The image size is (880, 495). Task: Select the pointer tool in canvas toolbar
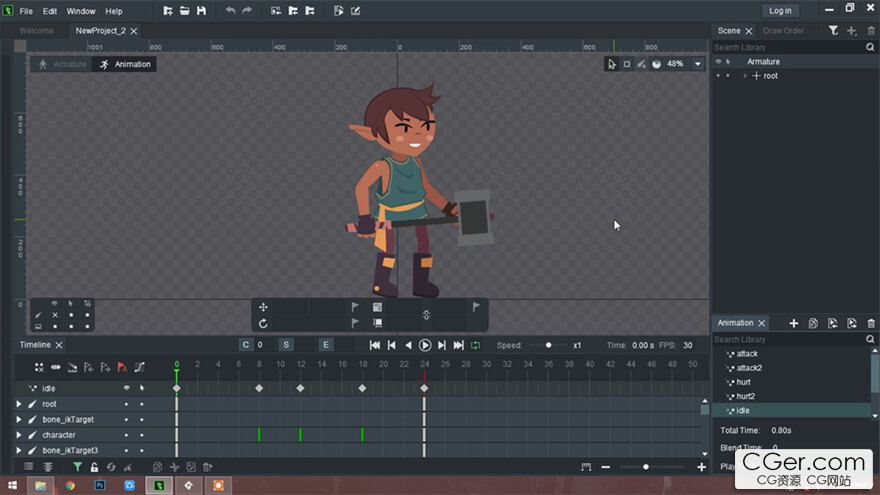pos(612,64)
